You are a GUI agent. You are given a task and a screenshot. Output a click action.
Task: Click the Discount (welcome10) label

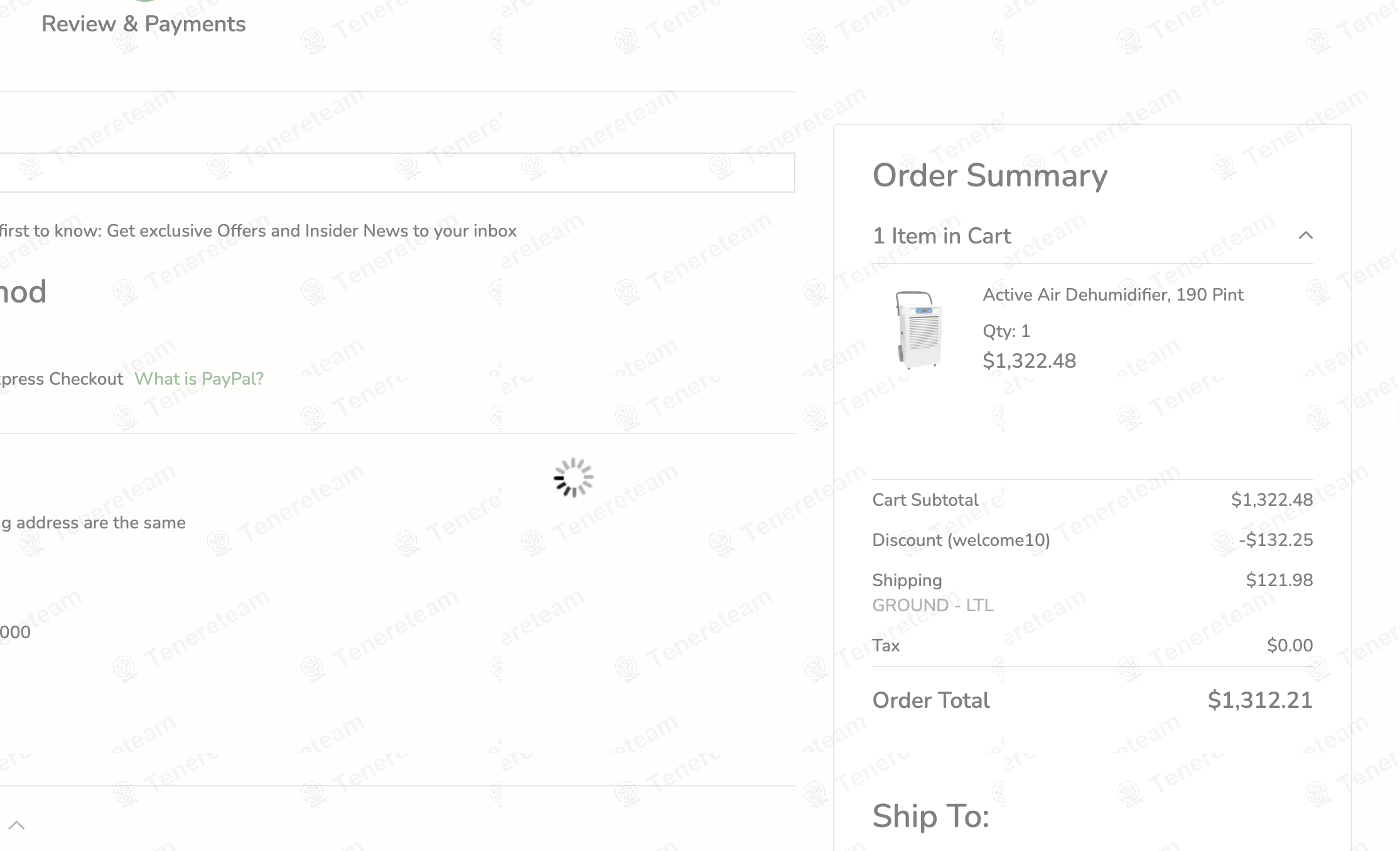[x=961, y=540]
